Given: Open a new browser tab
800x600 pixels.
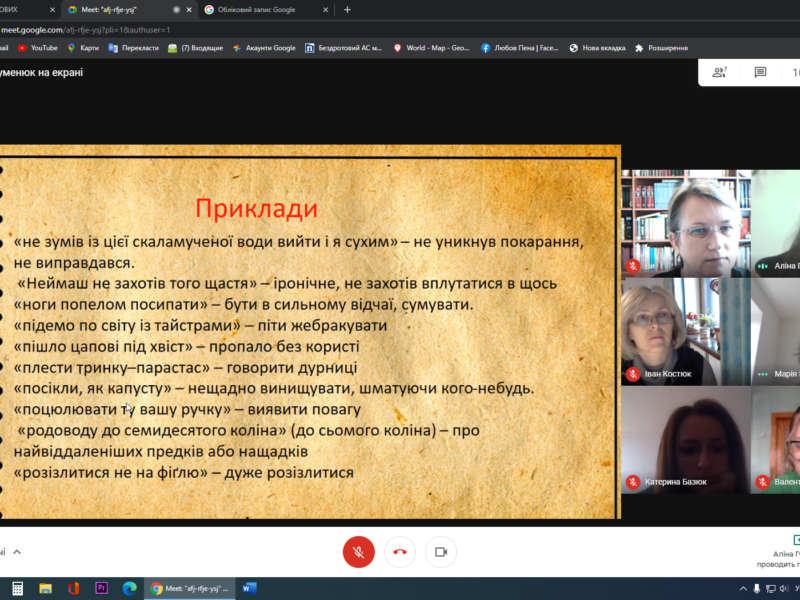Looking at the screenshot, I should point(347,9).
